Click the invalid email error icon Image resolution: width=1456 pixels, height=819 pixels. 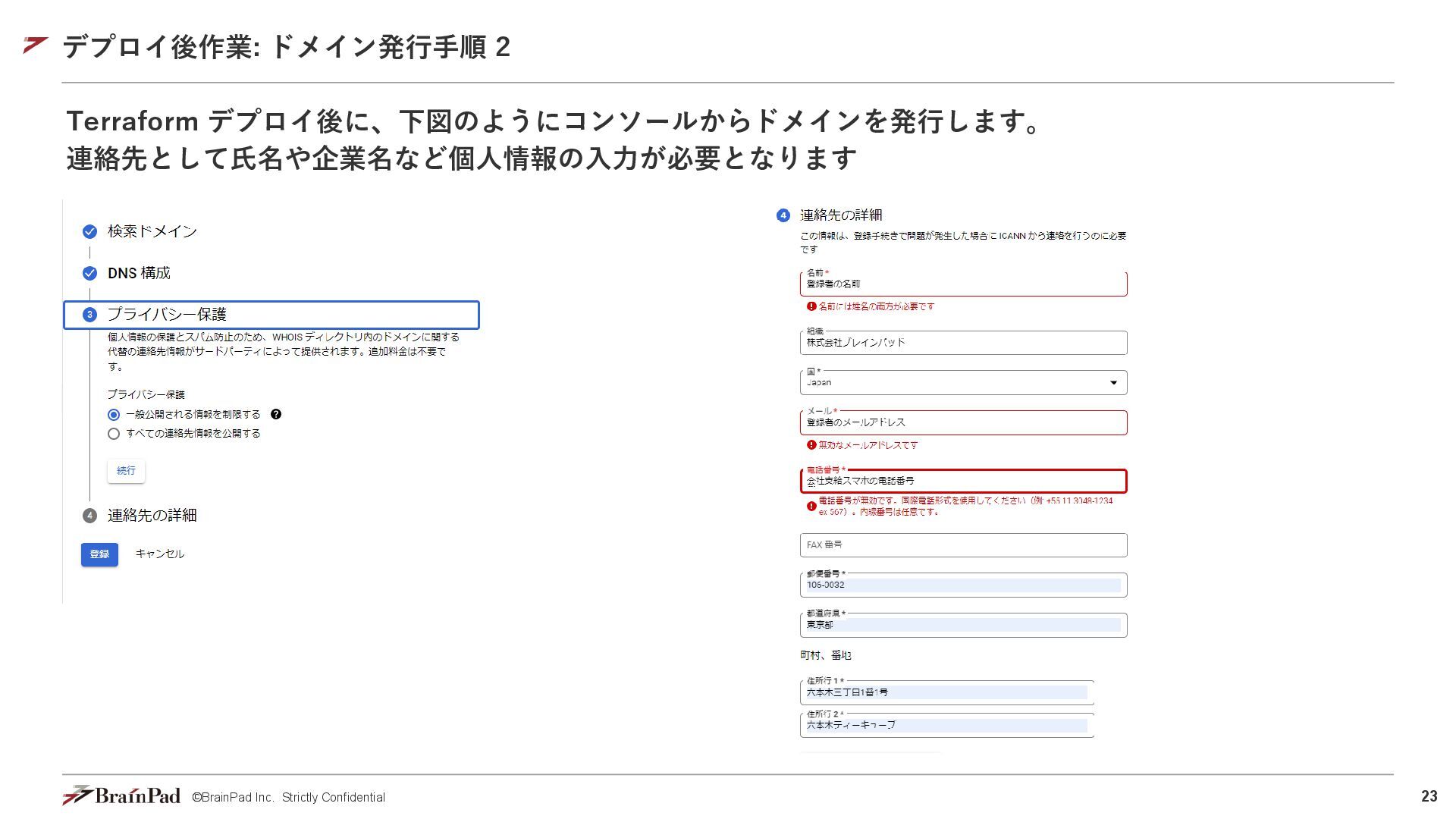click(x=811, y=445)
